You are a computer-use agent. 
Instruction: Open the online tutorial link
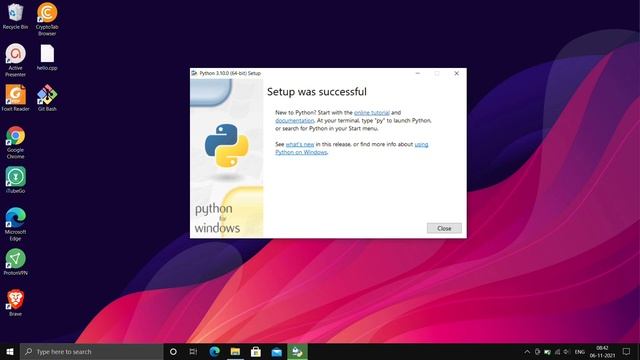(371, 113)
